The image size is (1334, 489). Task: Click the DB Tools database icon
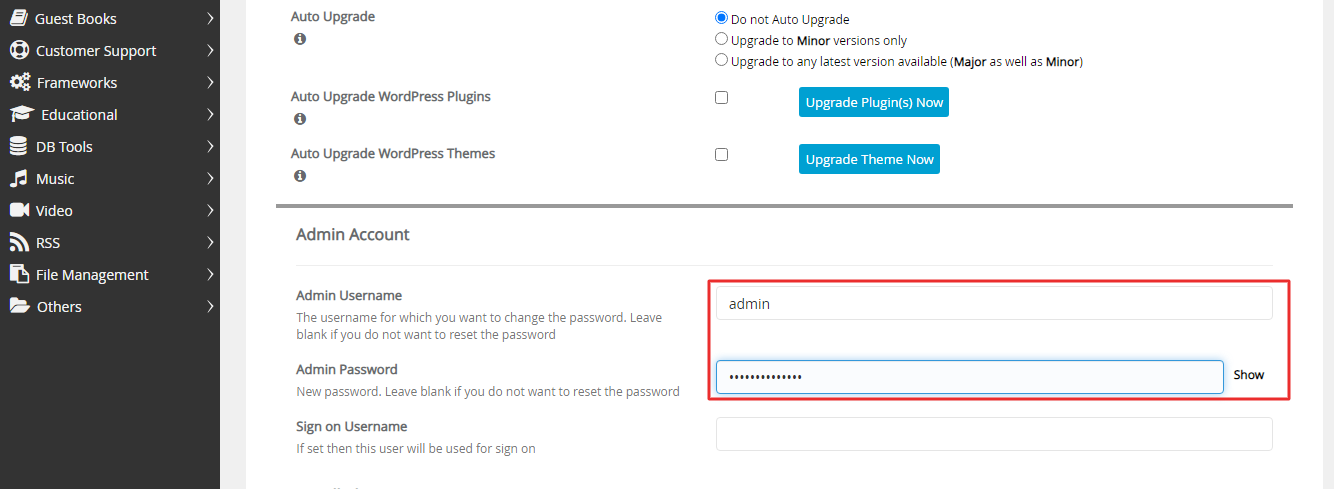18,146
